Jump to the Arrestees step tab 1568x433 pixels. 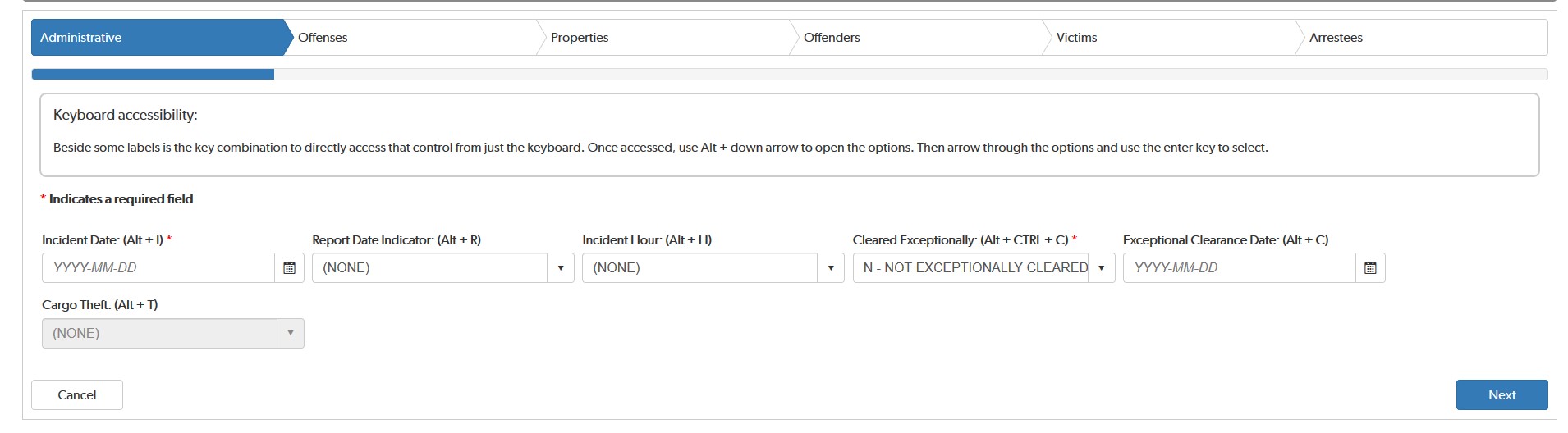click(1336, 38)
